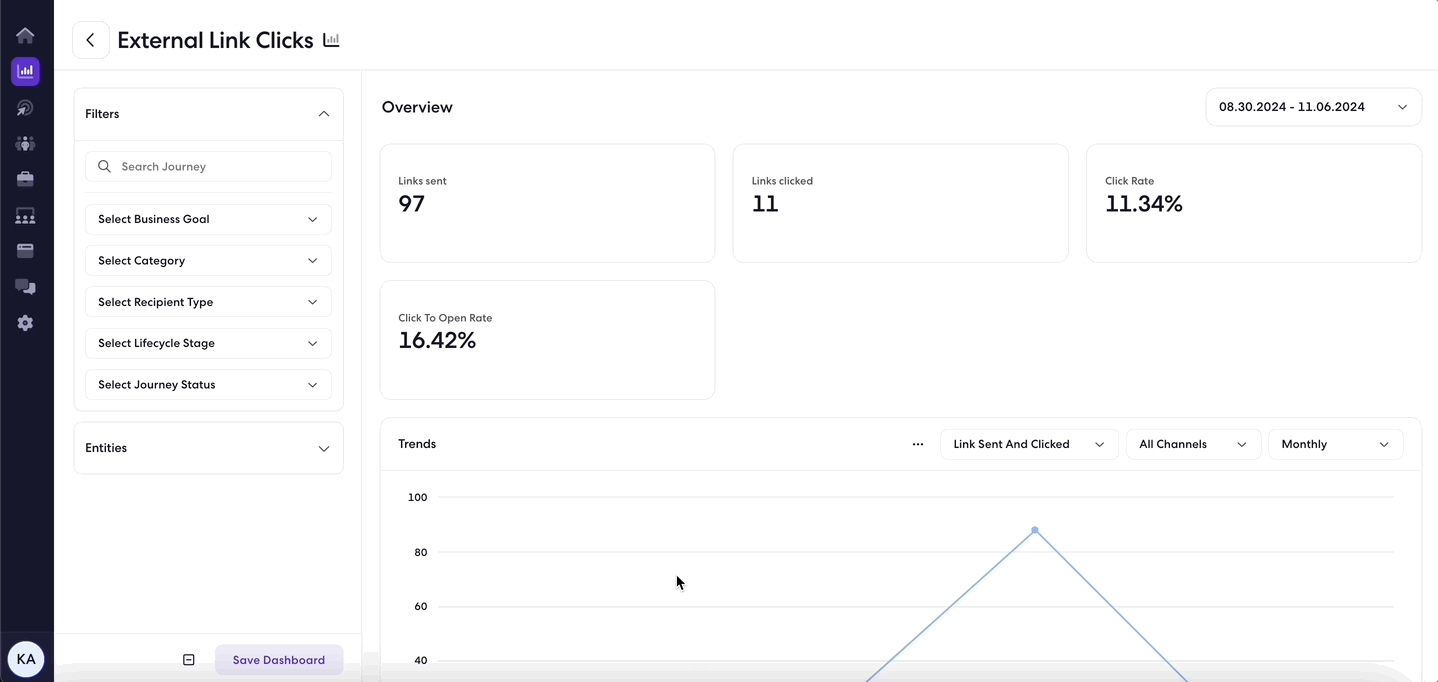Open the Home icon in the sidebar
Image resolution: width=1438 pixels, height=682 pixels.
[x=25, y=36]
